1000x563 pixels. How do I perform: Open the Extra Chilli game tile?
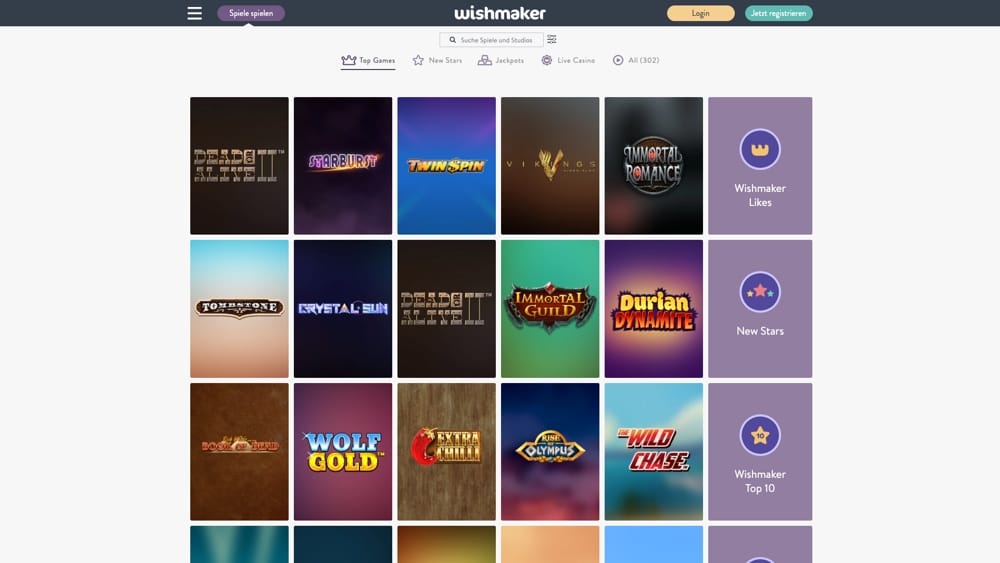coord(446,451)
